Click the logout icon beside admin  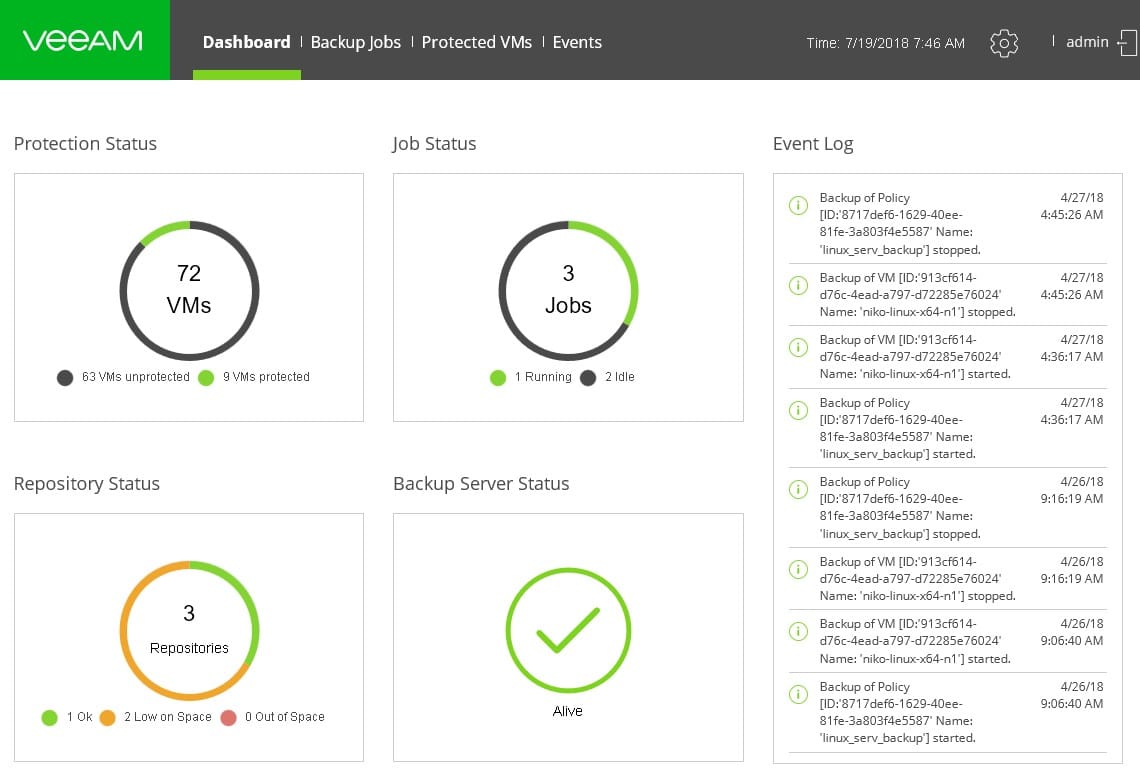1128,43
